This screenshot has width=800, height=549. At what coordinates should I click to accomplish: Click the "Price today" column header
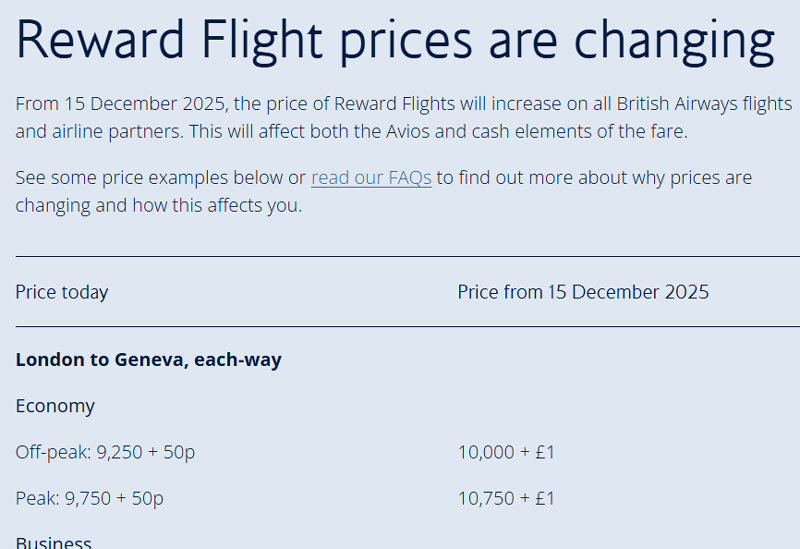click(62, 292)
